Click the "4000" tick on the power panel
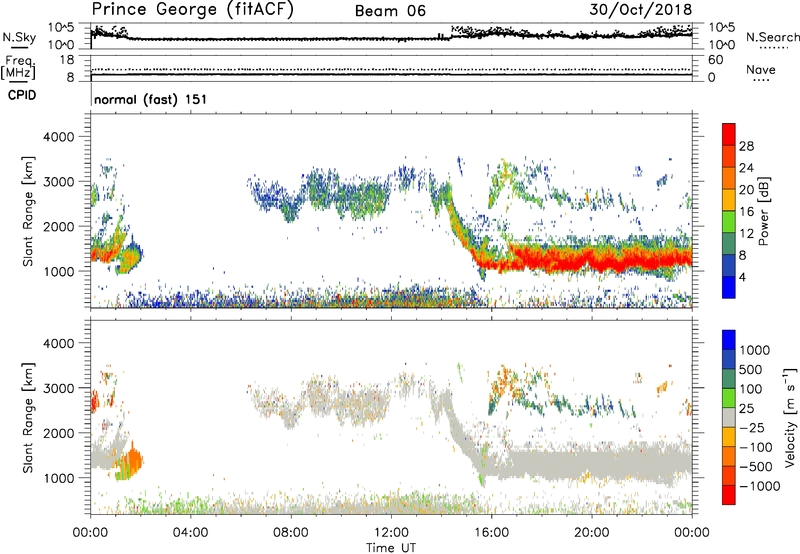The width and height of the screenshot is (800, 554). tap(58, 137)
